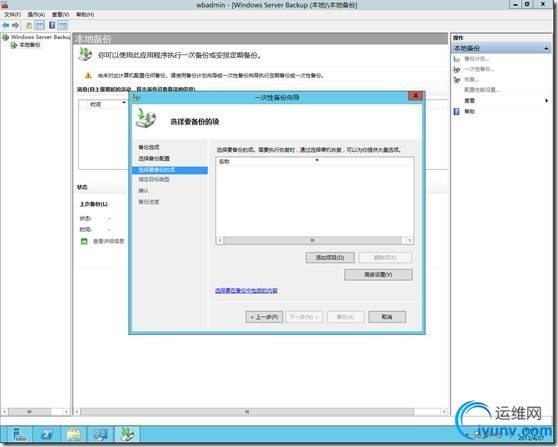Click the 下一步(N) button

point(304,317)
